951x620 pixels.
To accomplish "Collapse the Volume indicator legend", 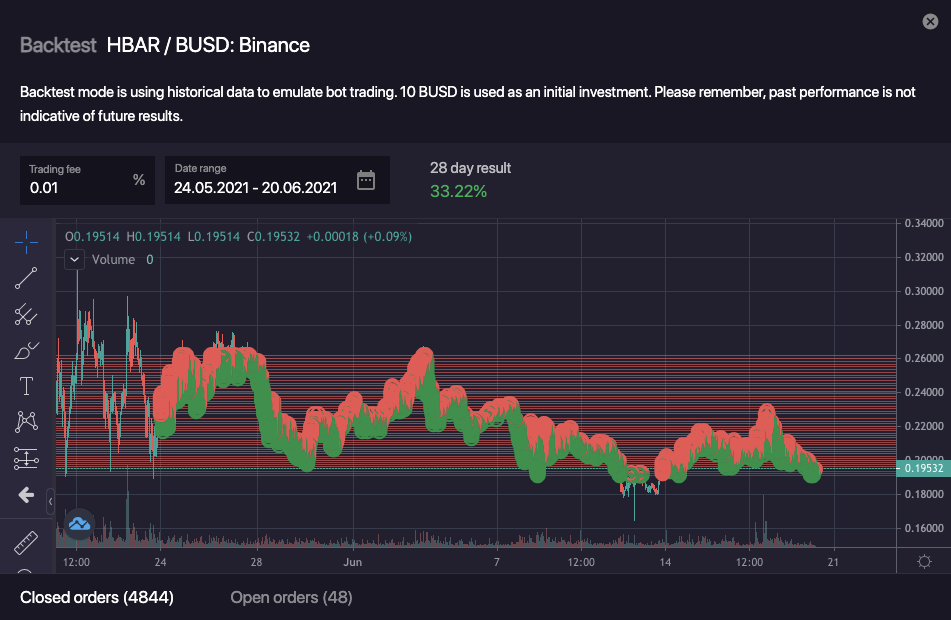I will point(74,259).
